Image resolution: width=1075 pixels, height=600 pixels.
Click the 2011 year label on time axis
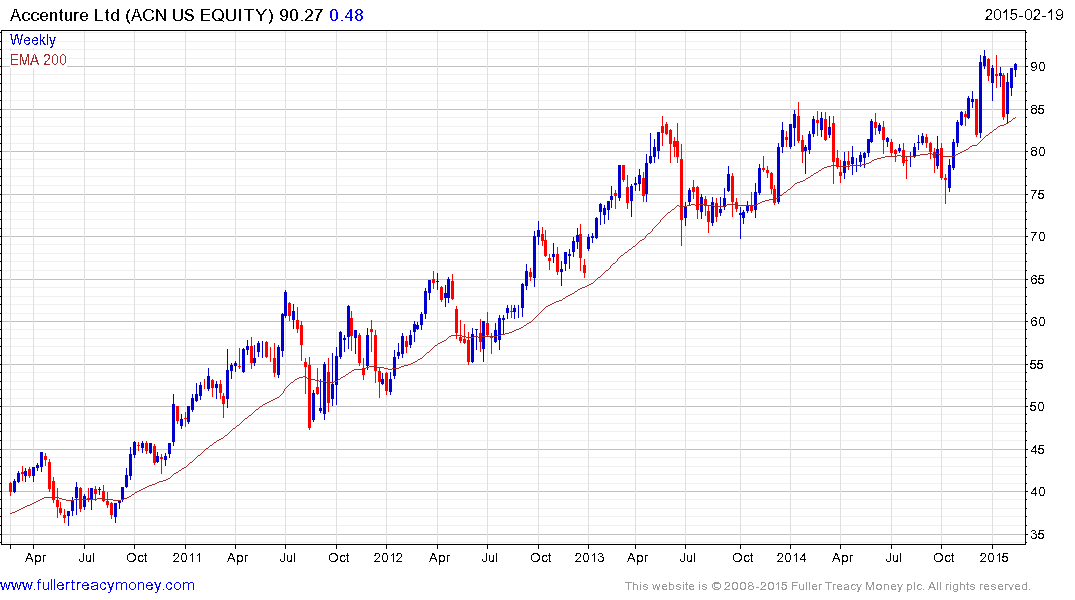187,557
